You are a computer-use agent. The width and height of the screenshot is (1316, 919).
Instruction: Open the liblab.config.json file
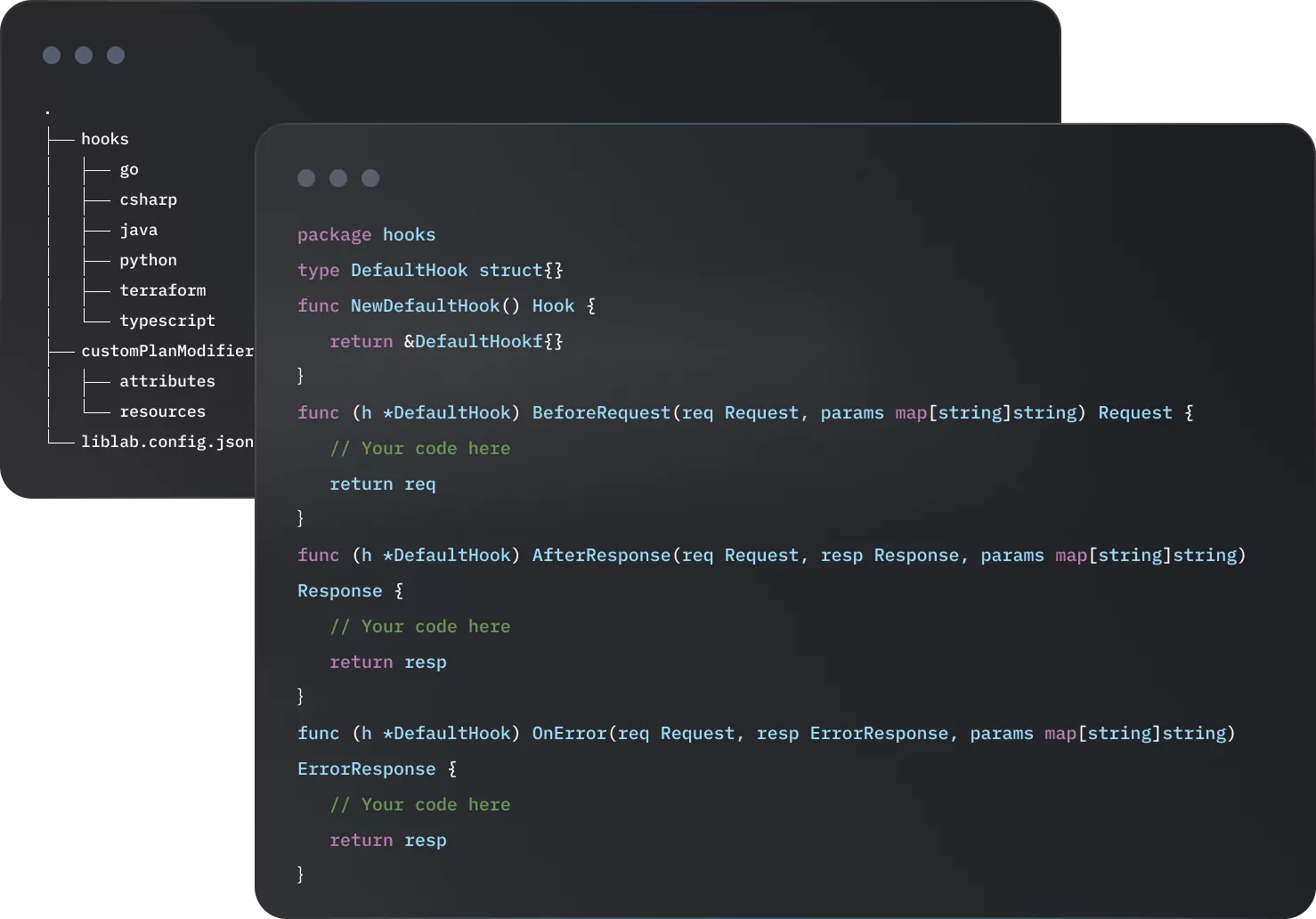point(166,441)
